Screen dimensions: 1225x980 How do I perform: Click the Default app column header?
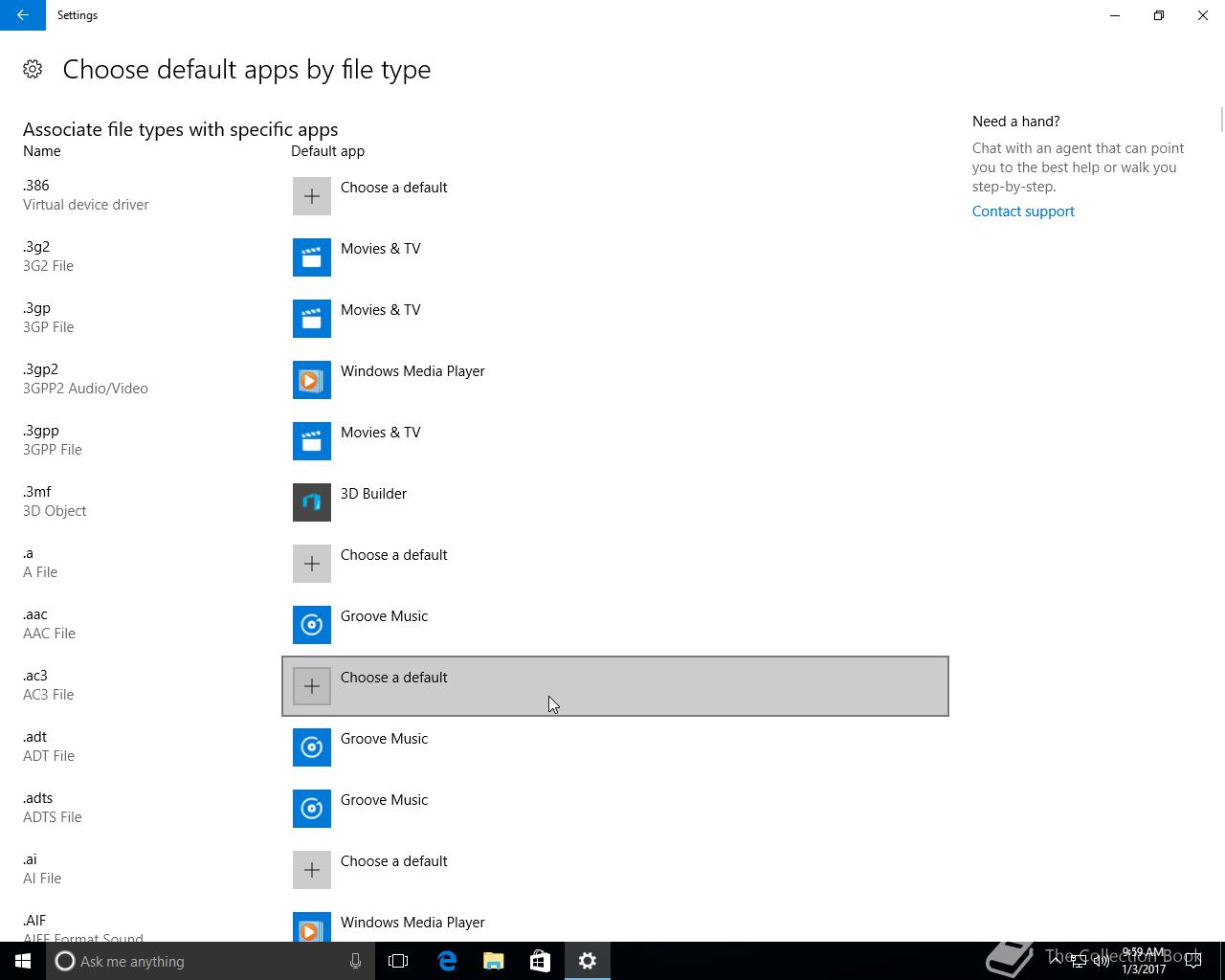pos(328,151)
